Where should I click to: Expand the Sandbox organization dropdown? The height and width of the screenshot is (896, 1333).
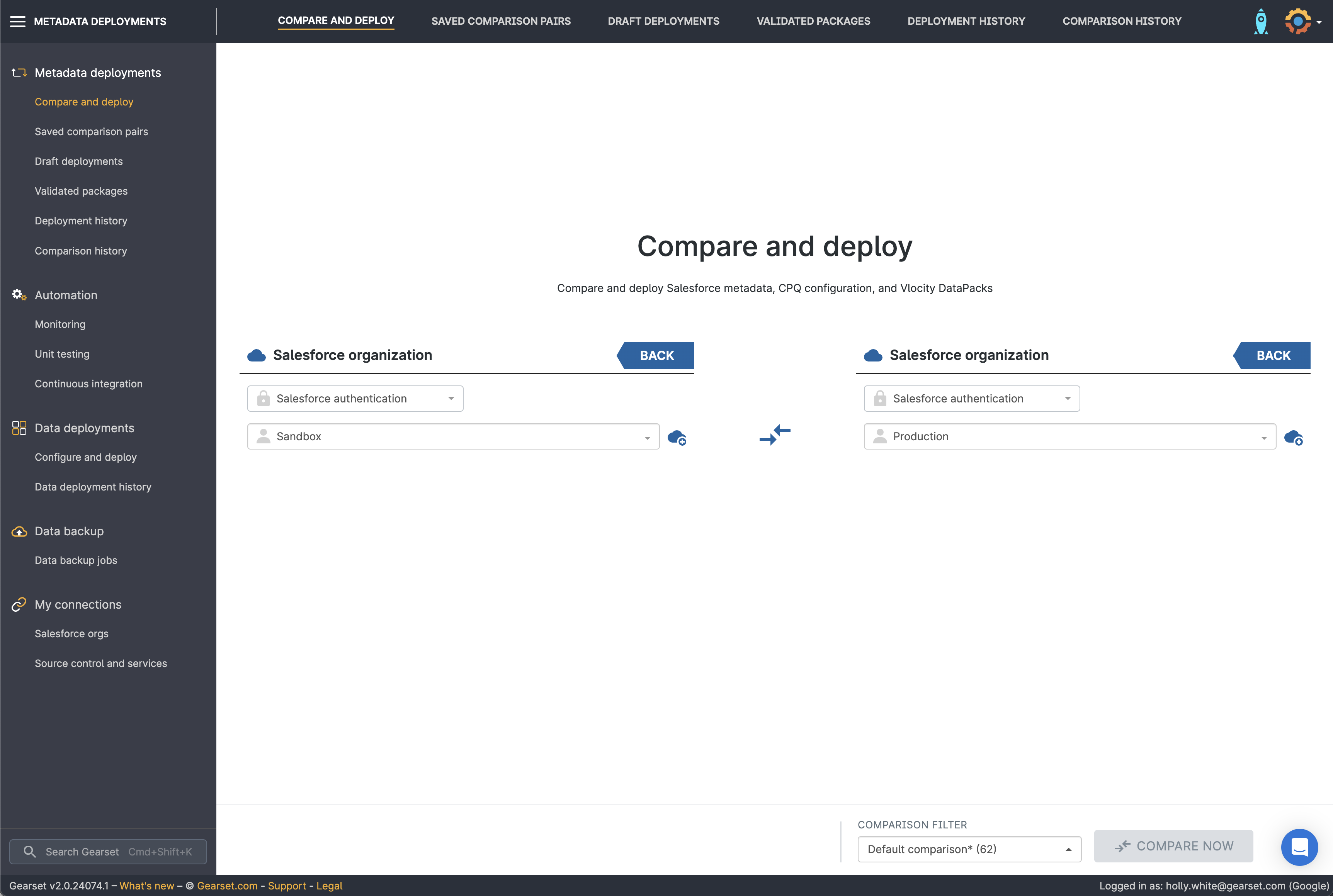pyautogui.click(x=453, y=436)
